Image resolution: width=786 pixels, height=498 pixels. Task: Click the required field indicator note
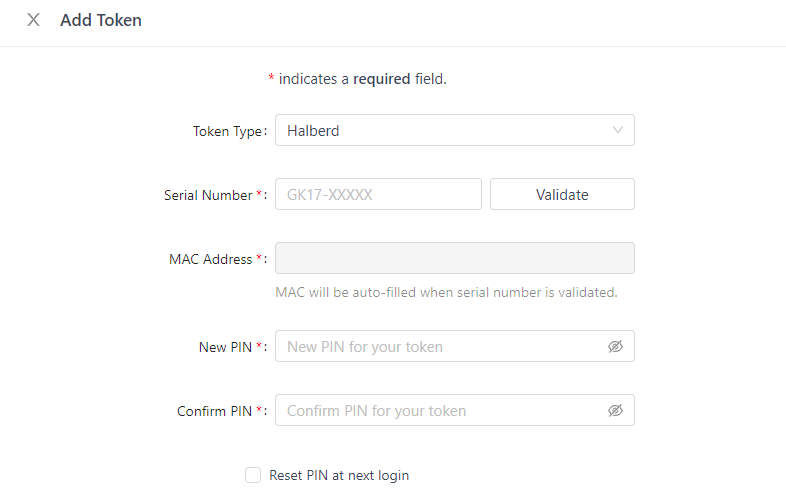357,79
